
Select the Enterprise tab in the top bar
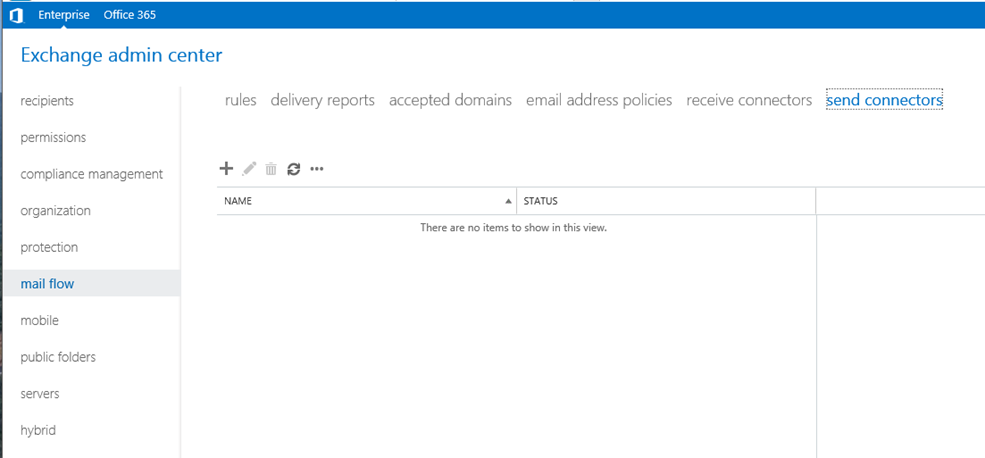click(x=63, y=15)
